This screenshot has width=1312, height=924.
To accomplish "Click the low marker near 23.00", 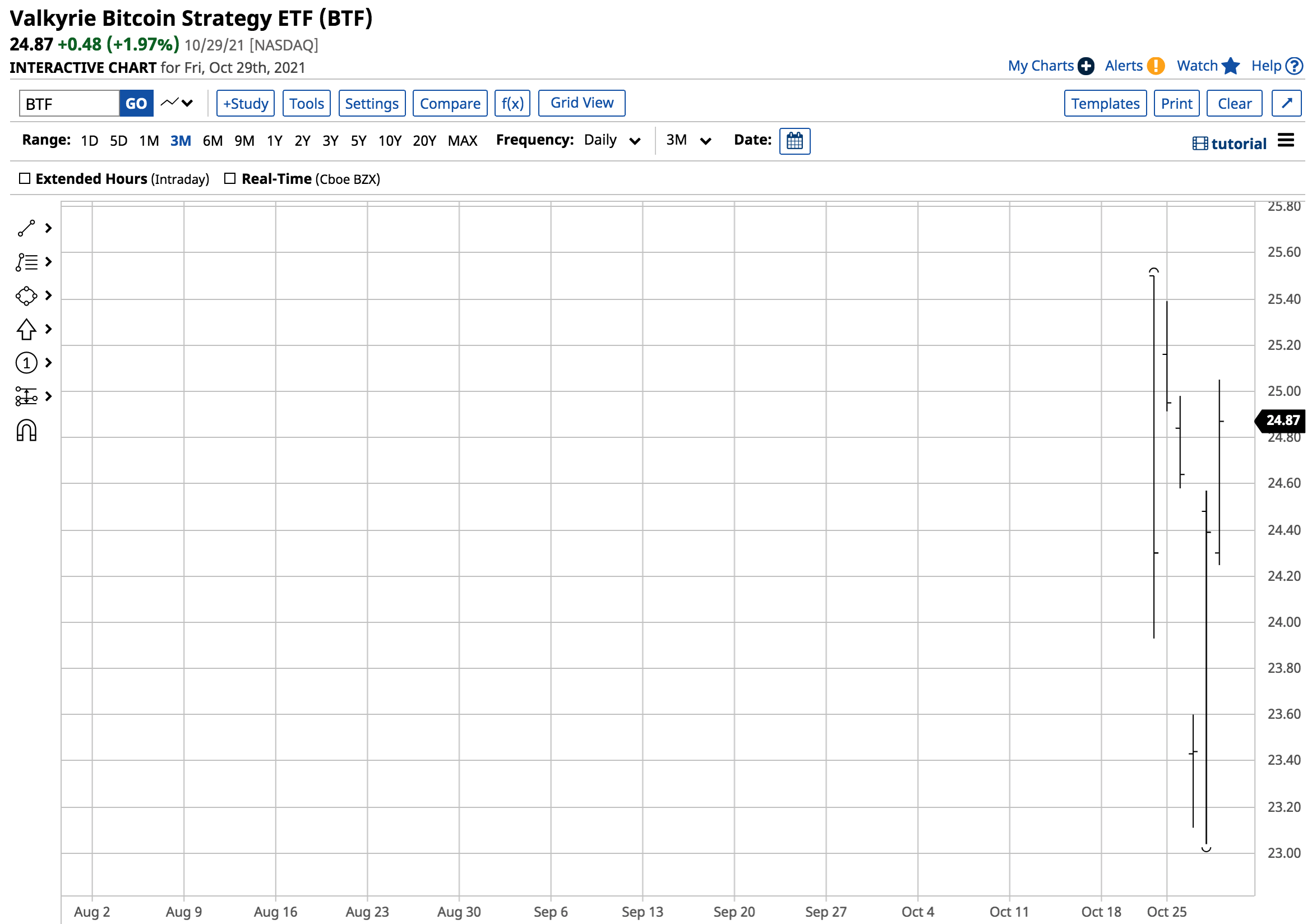I will click(x=1206, y=849).
